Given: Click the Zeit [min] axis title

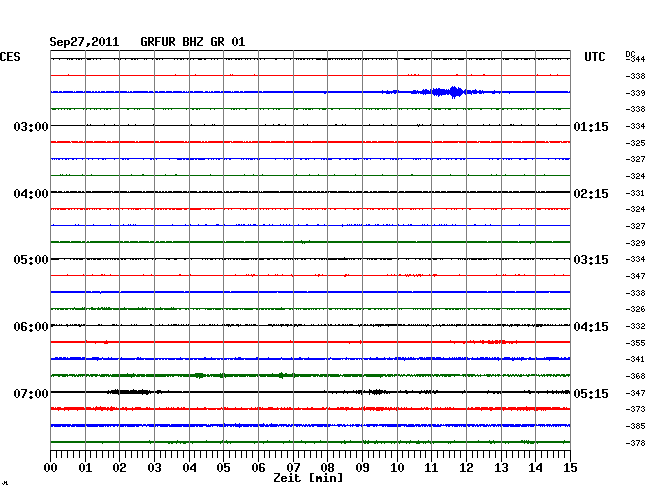Looking at the screenshot, I should pos(308,478).
